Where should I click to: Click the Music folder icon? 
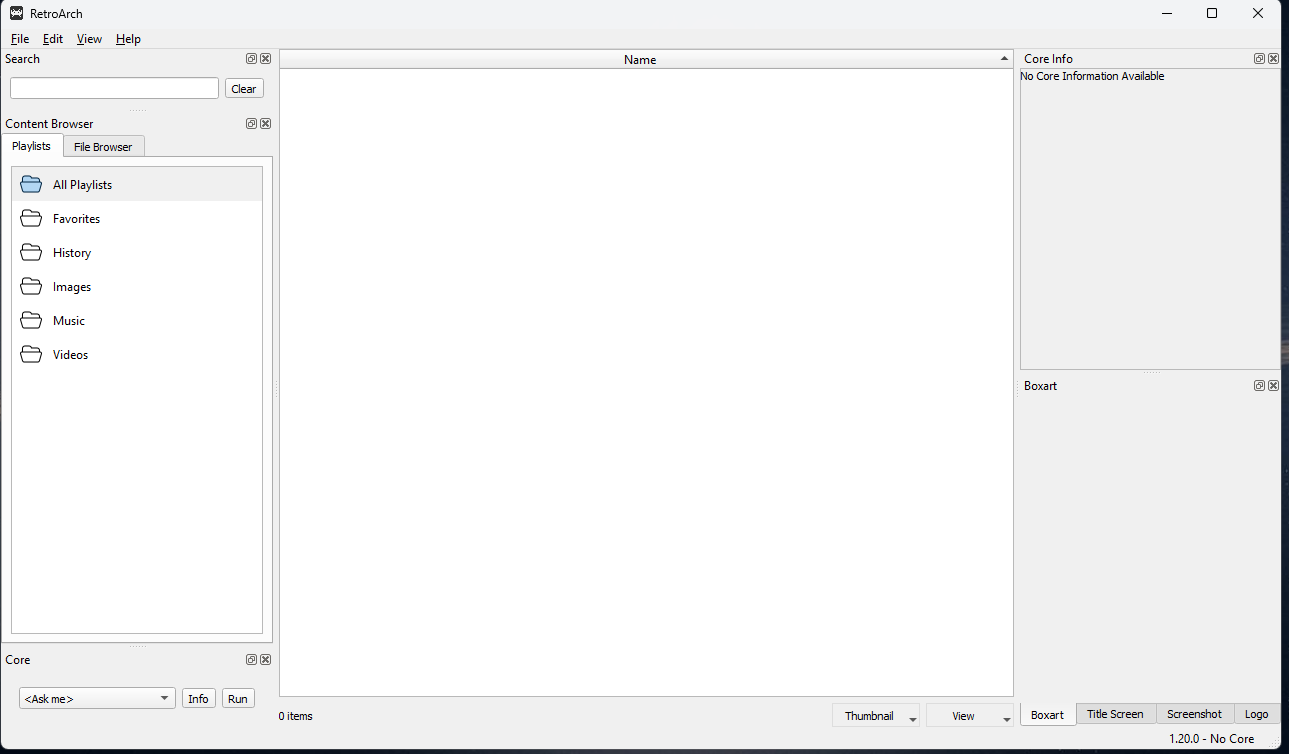click(31, 321)
